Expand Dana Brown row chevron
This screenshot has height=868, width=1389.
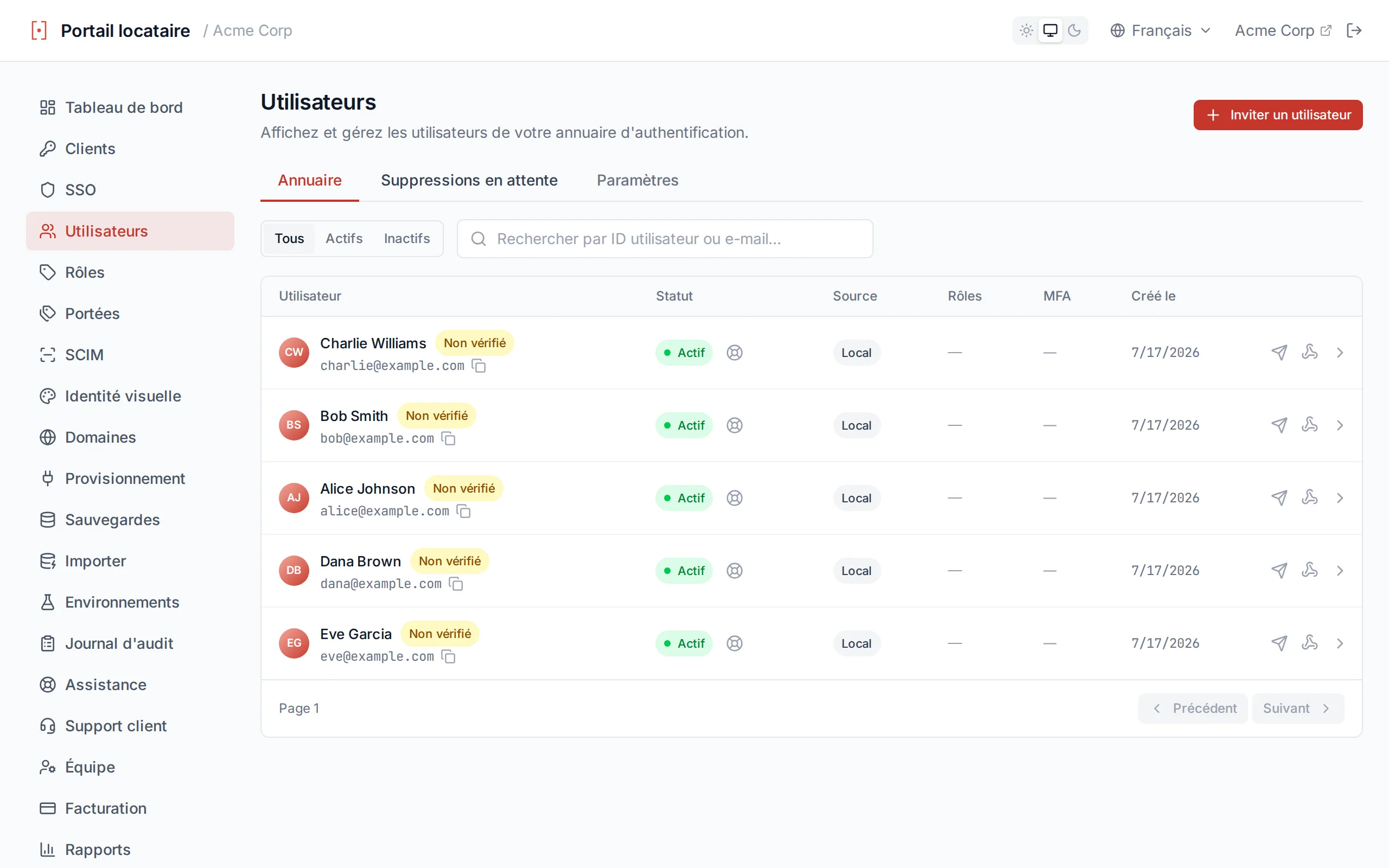(x=1340, y=571)
